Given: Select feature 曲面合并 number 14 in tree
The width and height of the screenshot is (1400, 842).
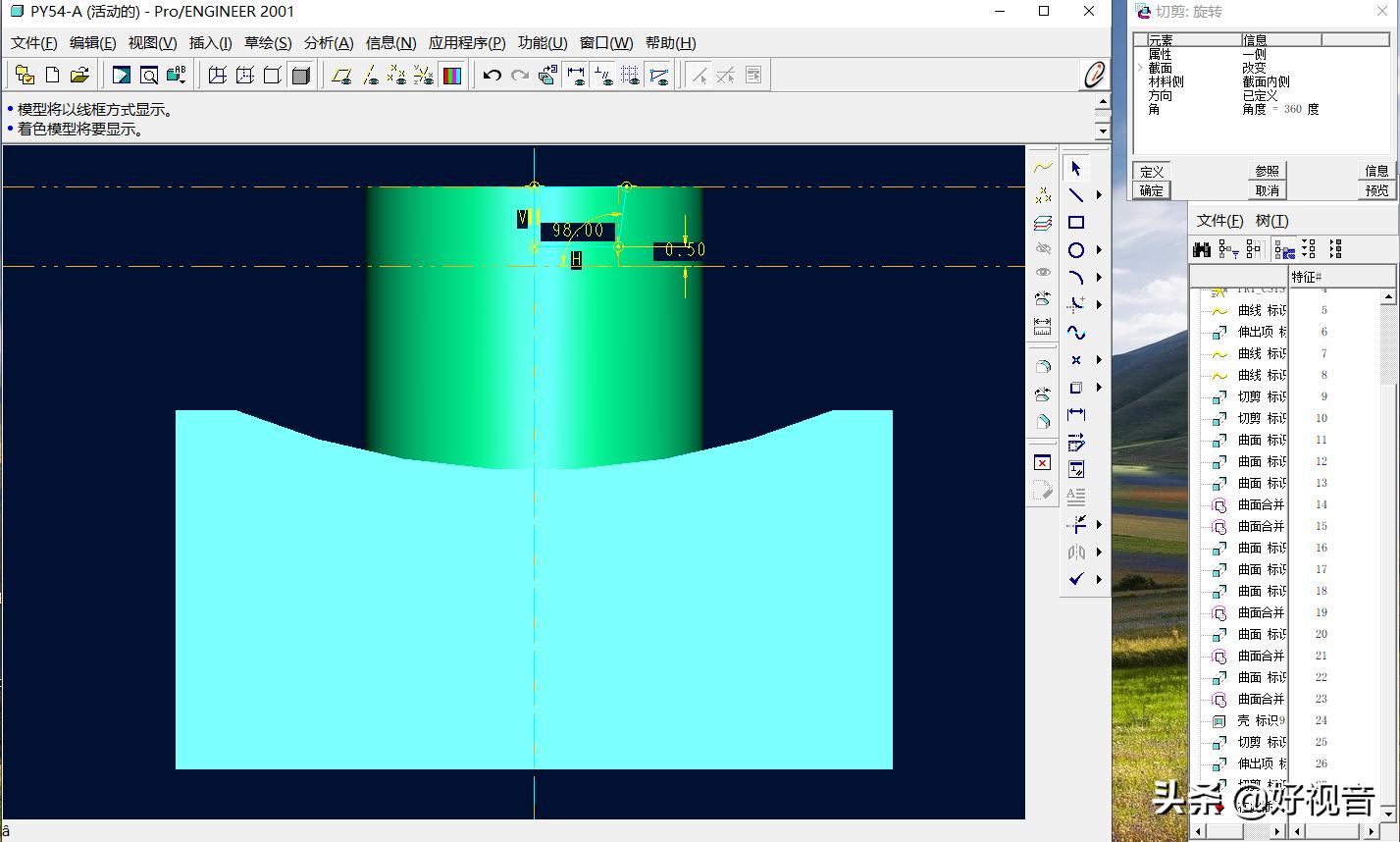Looking at the screenshot, I should click(x=1260, y=504).
